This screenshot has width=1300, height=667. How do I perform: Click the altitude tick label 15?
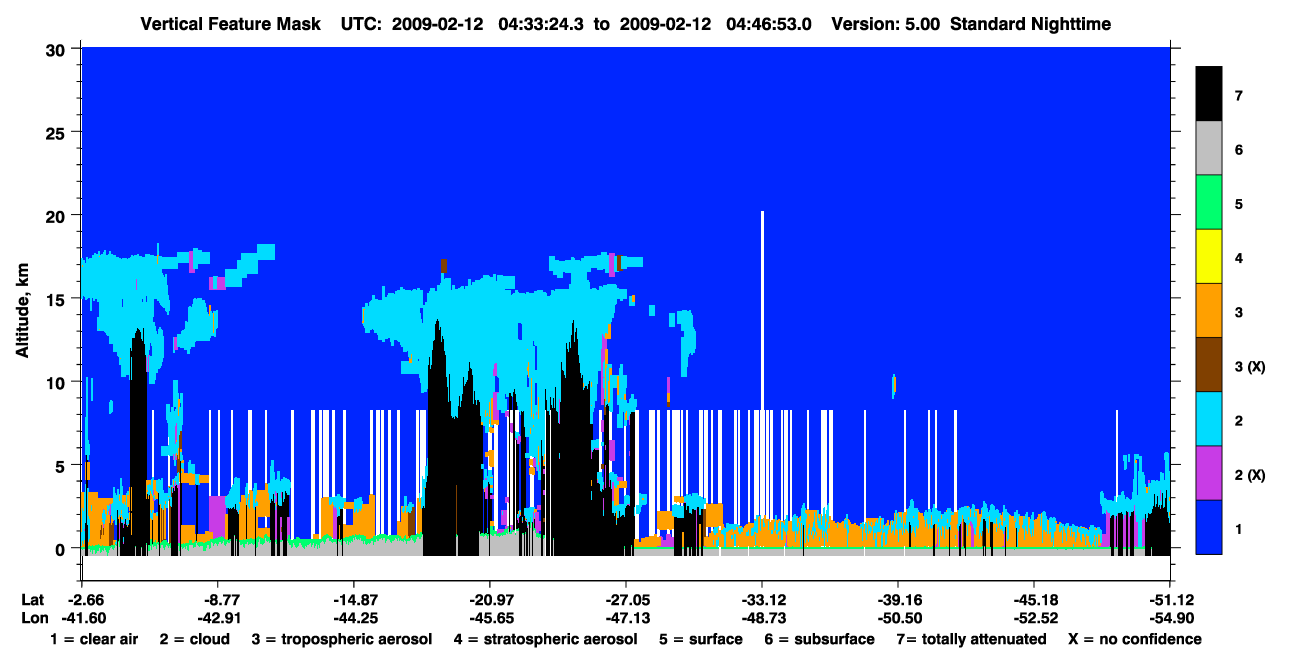[x=58, y=298]
